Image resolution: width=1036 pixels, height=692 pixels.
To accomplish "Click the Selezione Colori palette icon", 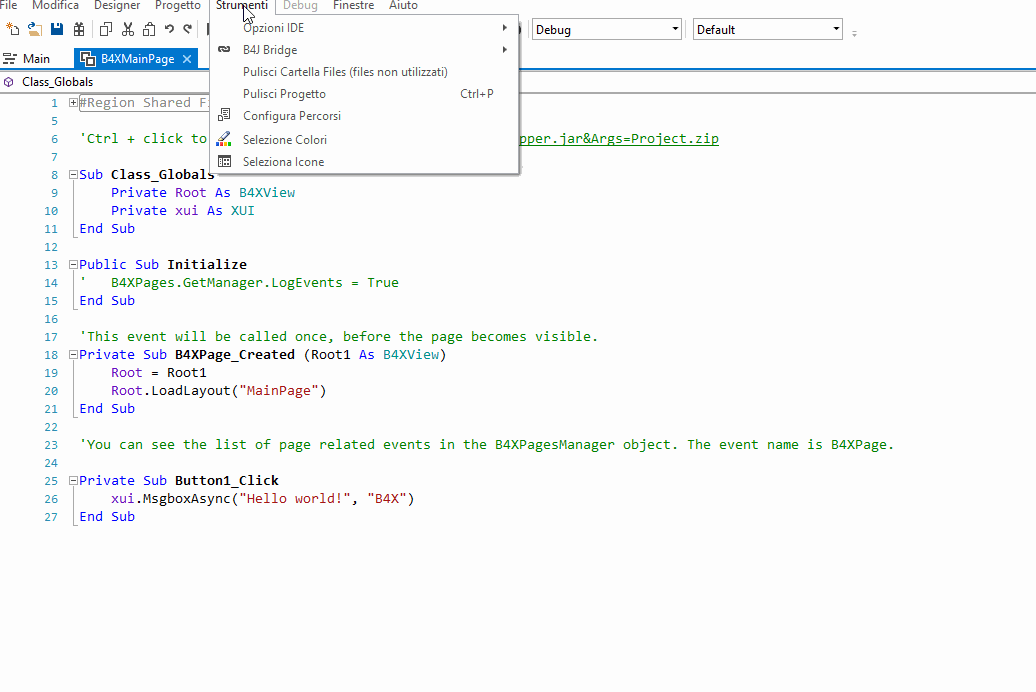I will click(x=225, y=139).
